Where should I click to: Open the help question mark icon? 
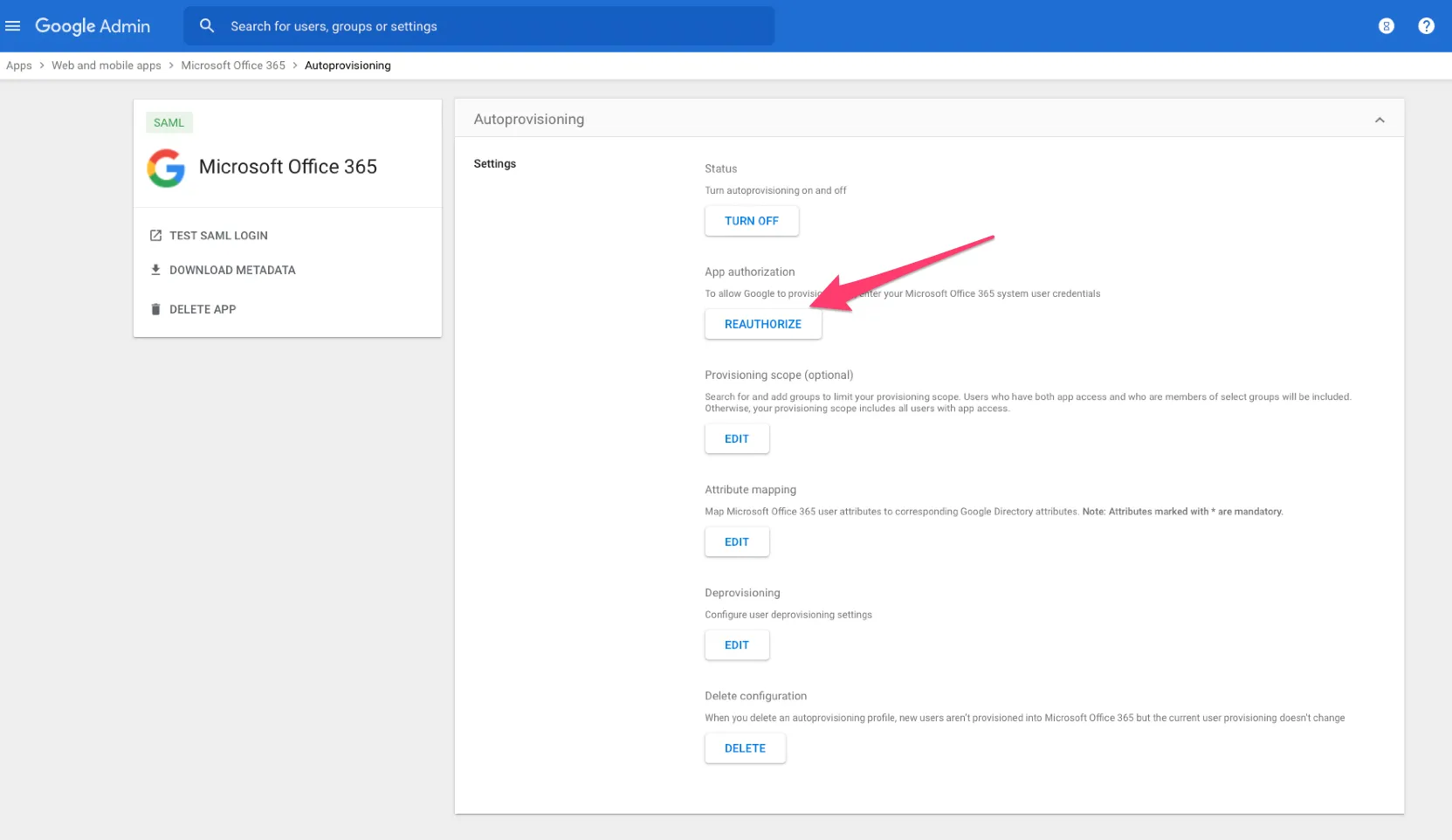(1426, 26)
